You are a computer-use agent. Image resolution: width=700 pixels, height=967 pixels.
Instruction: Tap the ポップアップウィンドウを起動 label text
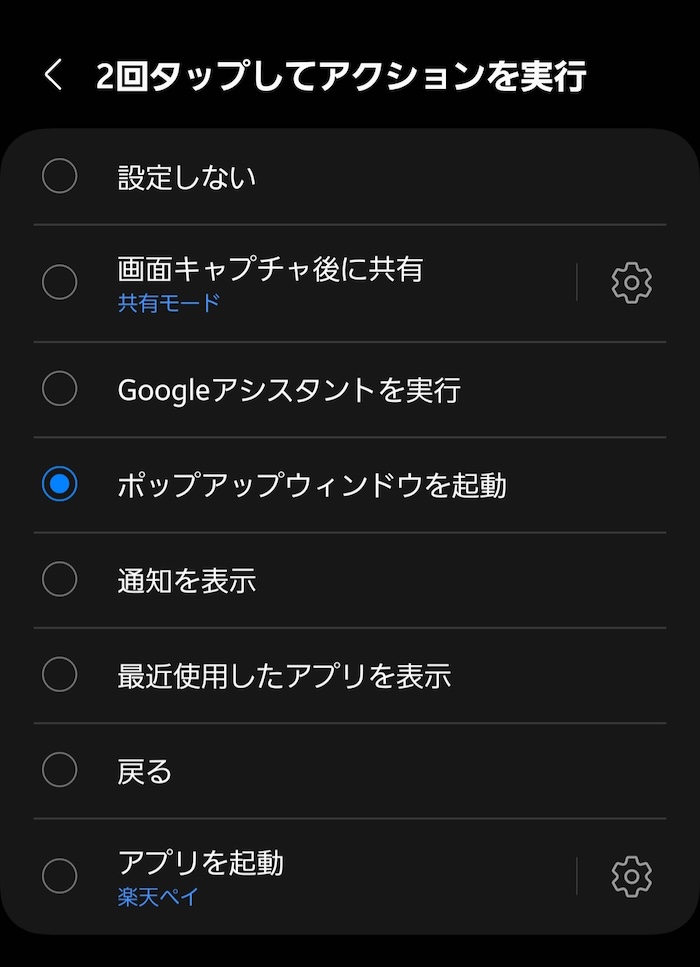[312, 485]
